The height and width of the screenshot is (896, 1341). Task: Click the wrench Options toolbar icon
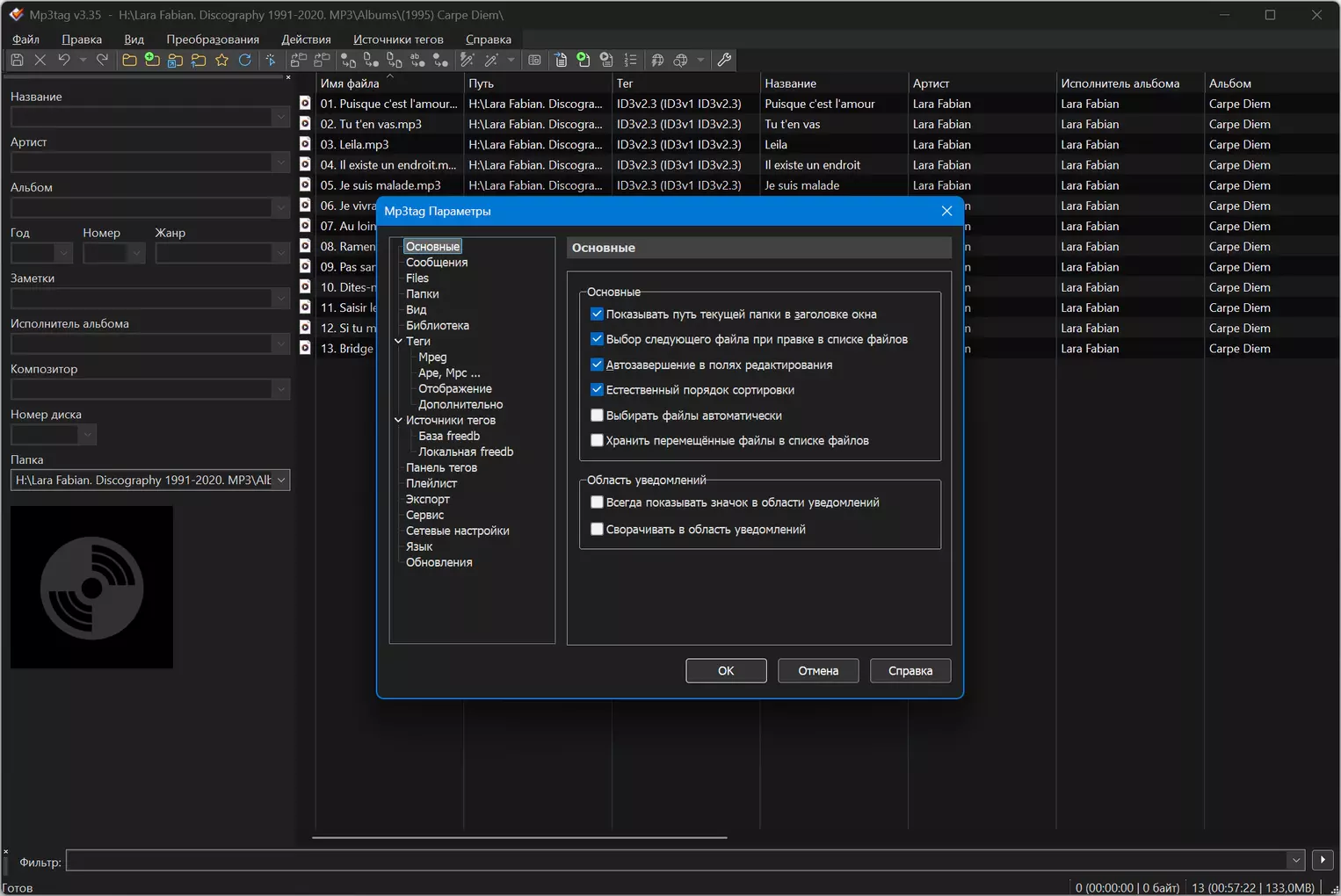[x=724, y=60]
